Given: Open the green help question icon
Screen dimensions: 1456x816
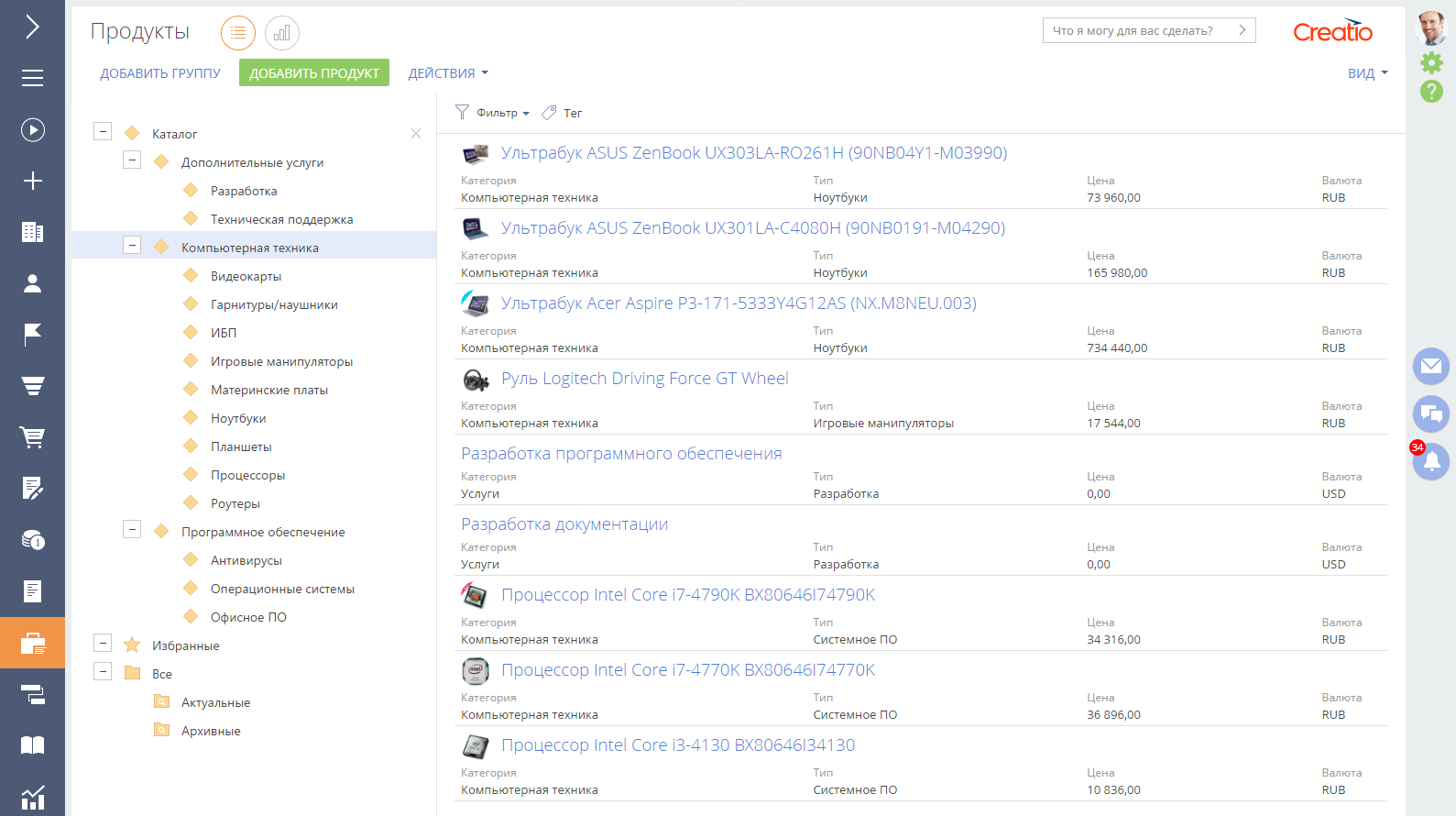Looking at the screenshot, I should pyautogui.click(x=1431, y=91).
